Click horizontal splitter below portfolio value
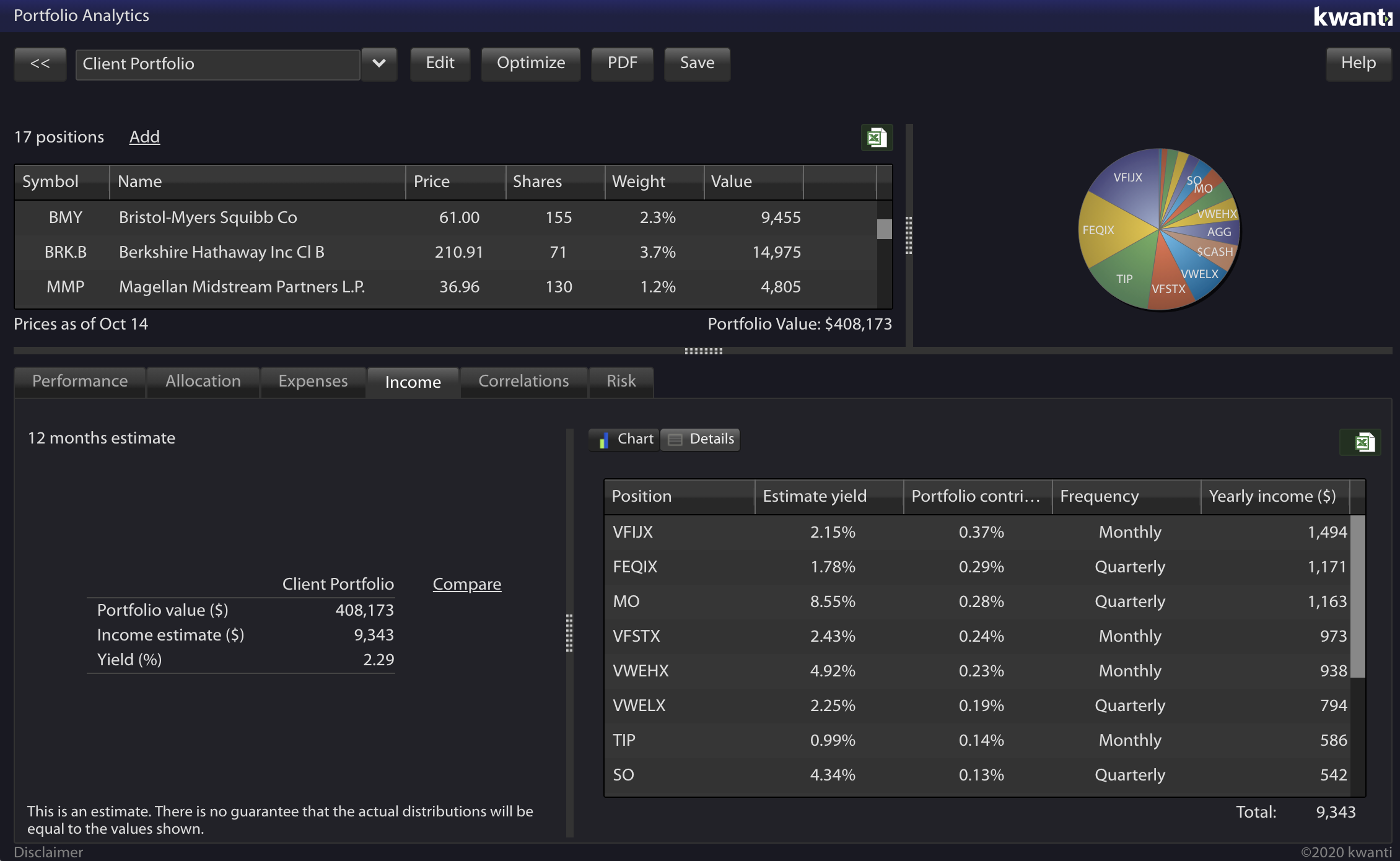Screen dimensions: 1400x861 [703, 351]
